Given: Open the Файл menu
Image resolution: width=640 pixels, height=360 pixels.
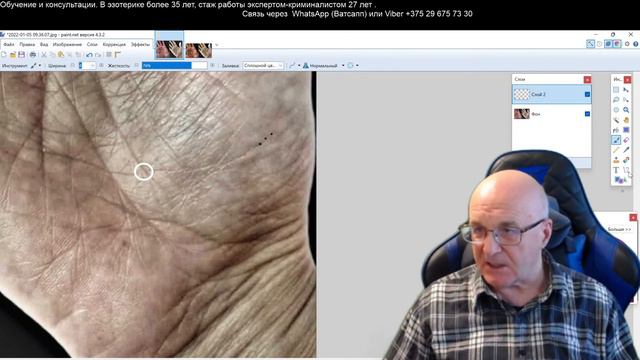Looking at the screenshot, I should coord(9,44).
